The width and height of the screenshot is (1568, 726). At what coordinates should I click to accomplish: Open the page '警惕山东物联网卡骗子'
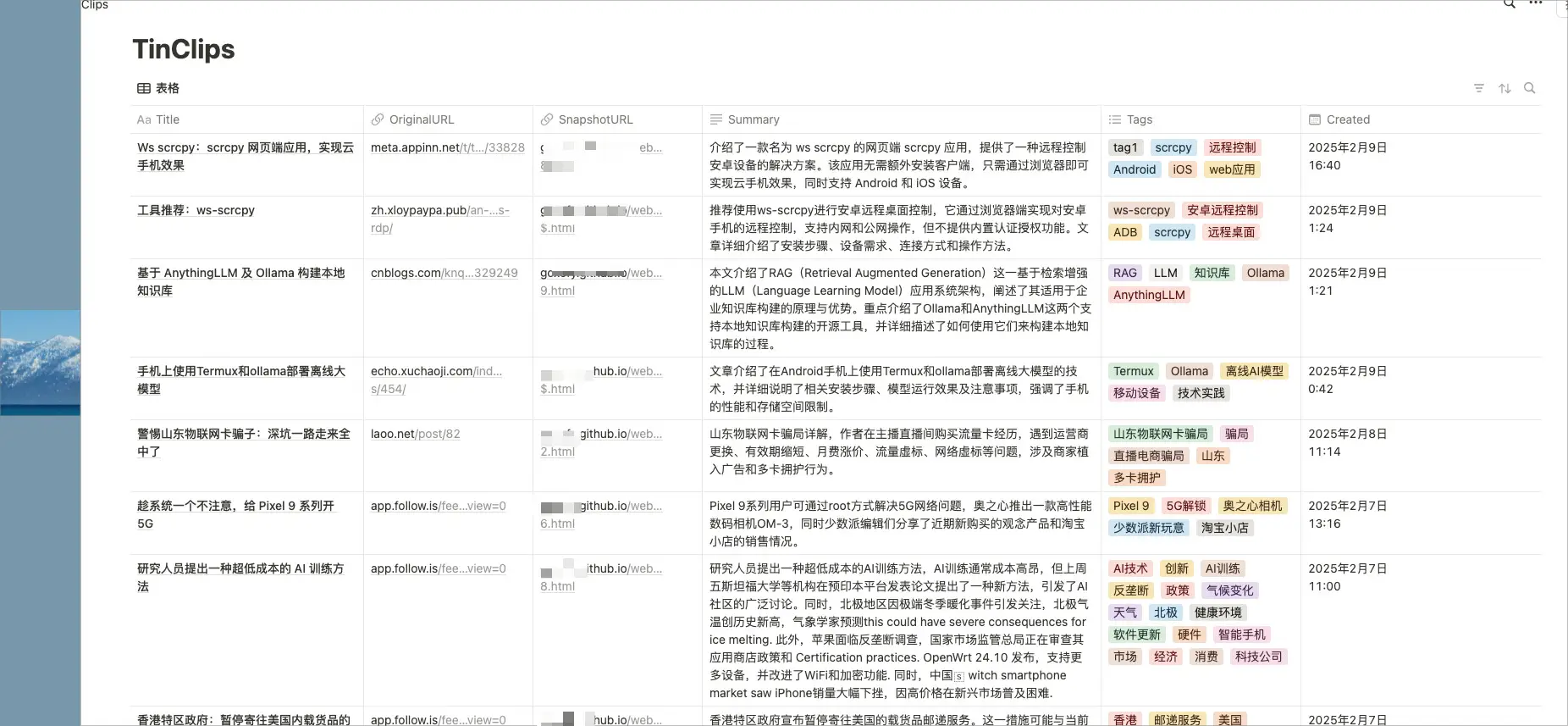pyautogui.click(x=244, y=442)
